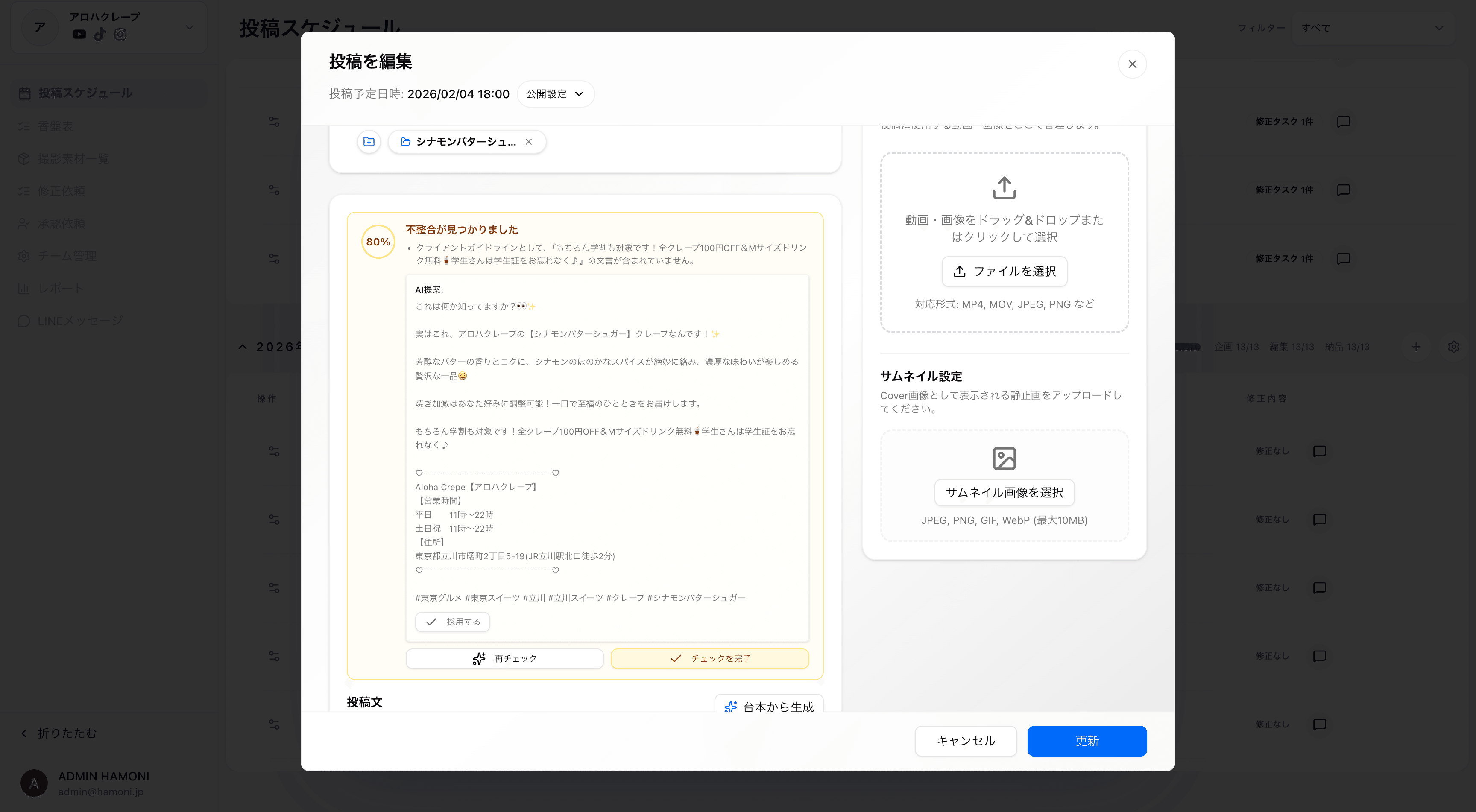
Task: Click the upload arrow icon in drop zone
Action: 1004,188
